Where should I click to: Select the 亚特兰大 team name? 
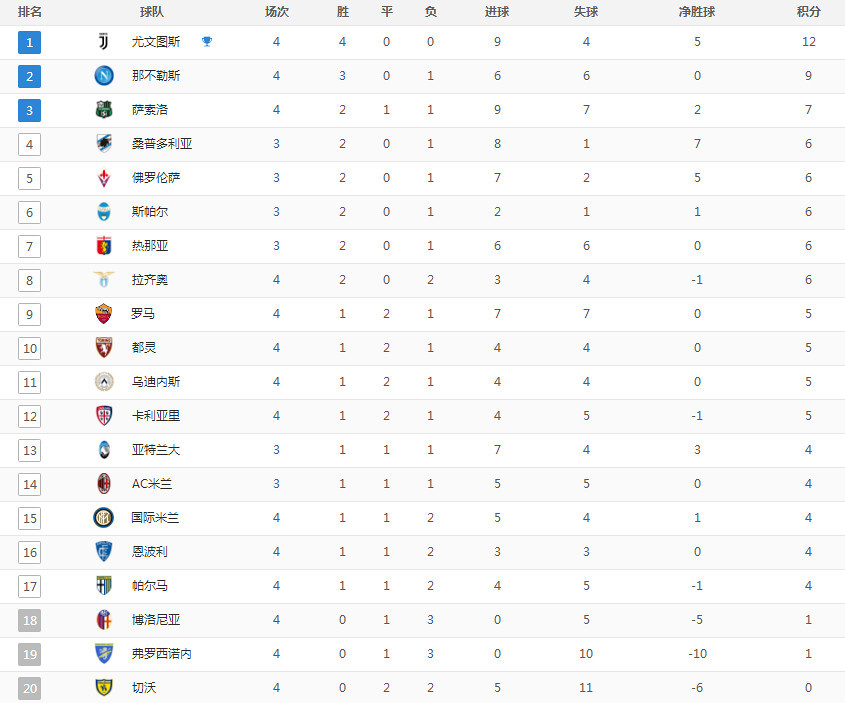pyautogui.click(x=156, y=450)
